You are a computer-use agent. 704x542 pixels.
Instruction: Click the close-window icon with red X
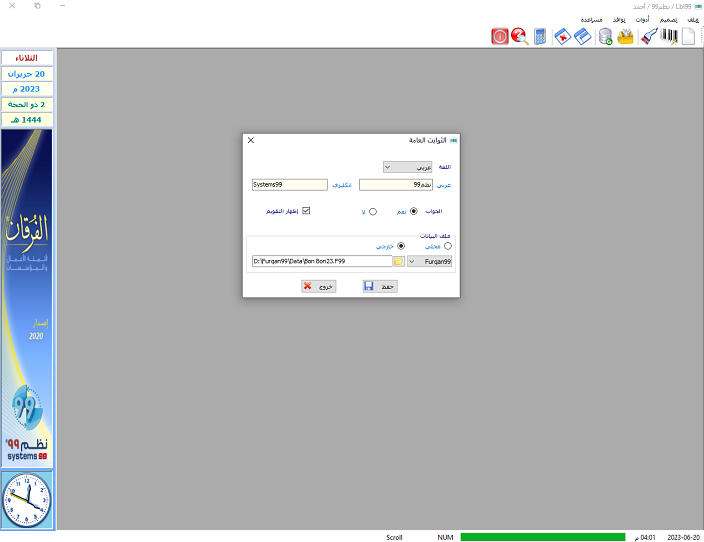pos(562,37)
